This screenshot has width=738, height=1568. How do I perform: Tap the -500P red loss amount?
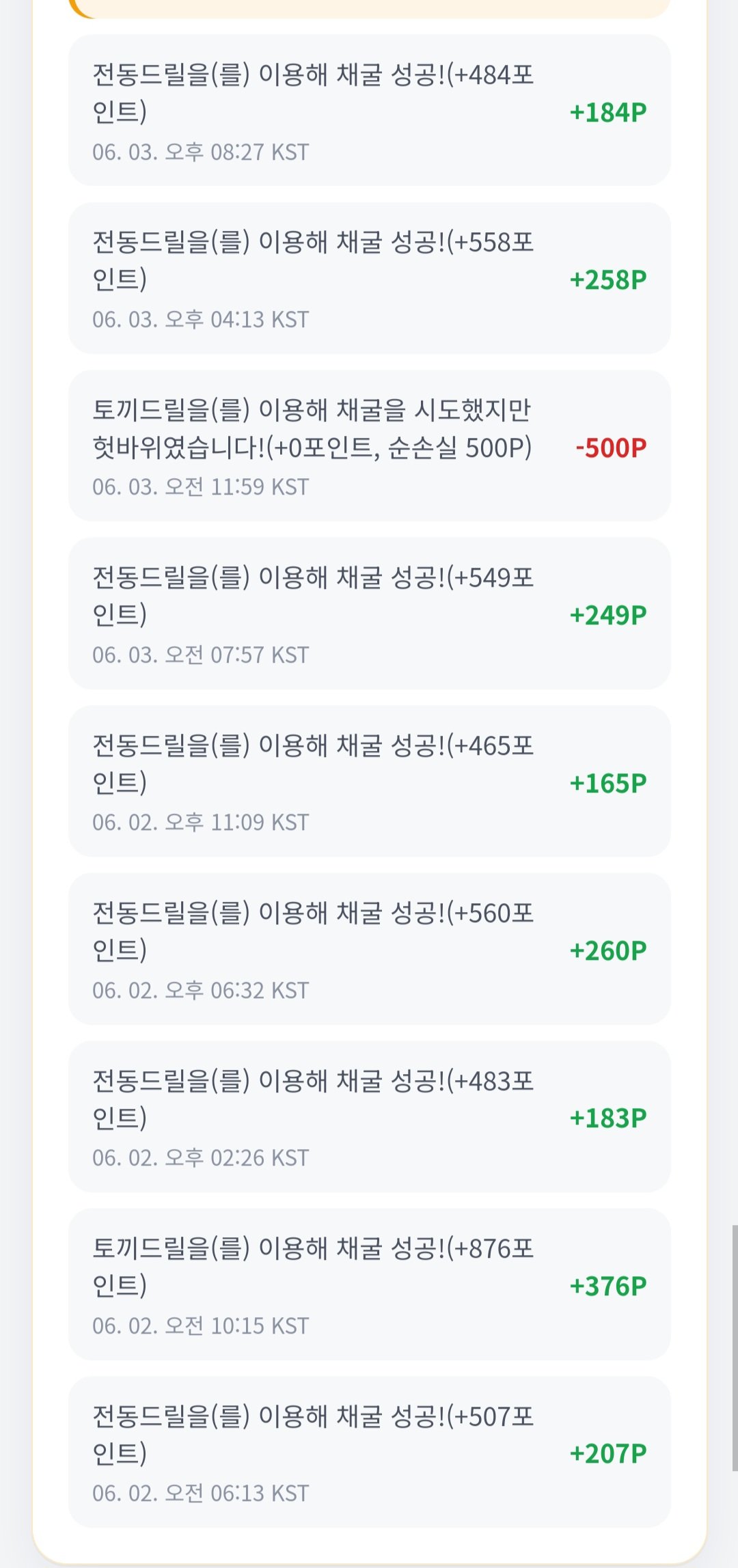pyautogui.click(x=611, y=448)
